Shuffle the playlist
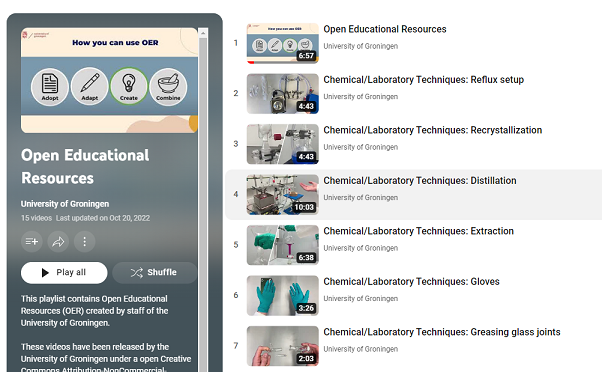The height and width of the screenshot is (372, 602). [x=154, y=273]
